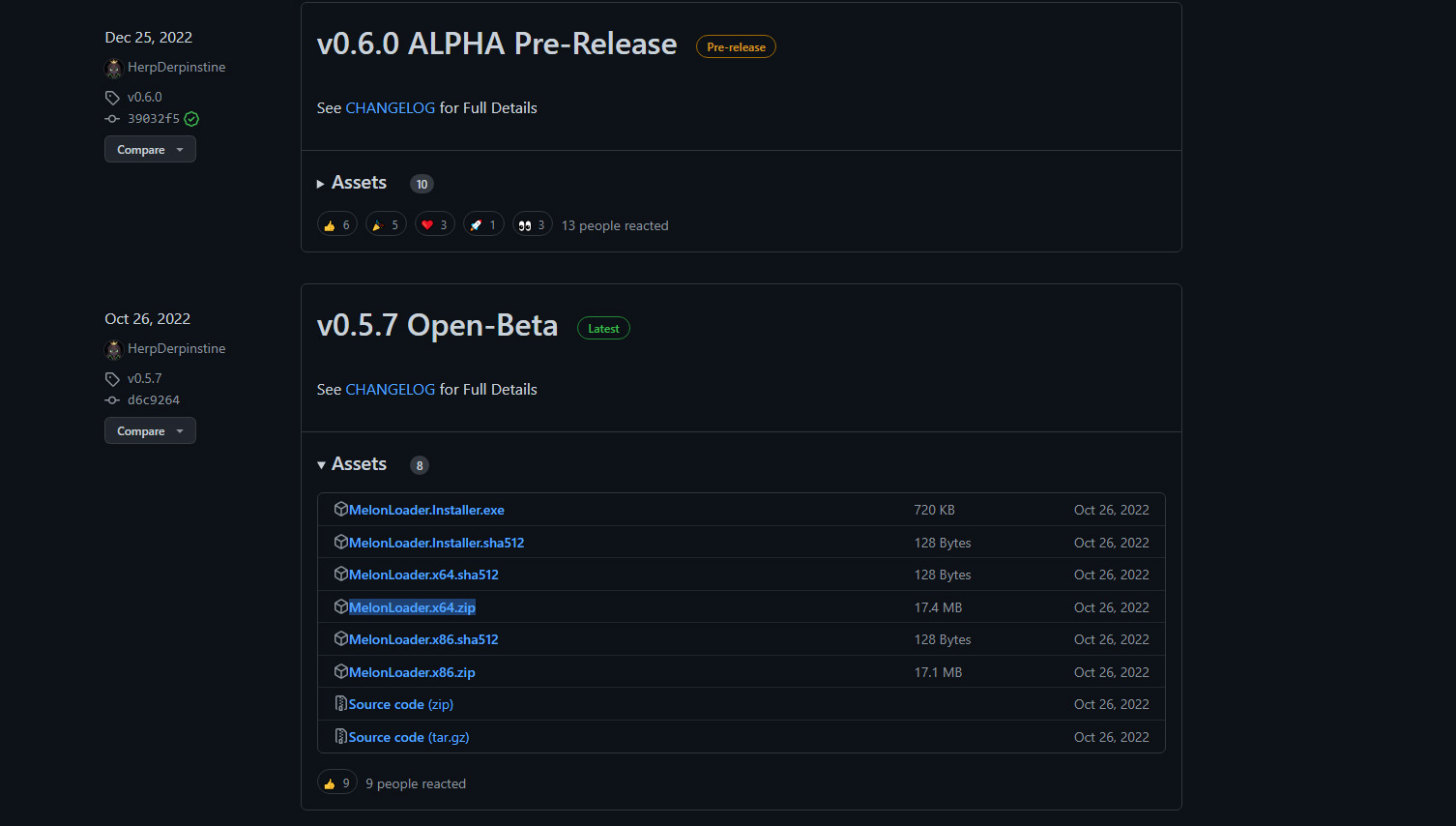Download Source code (tar.gz)
This screenshot has height=826, width=1456.
coord(408,737)
